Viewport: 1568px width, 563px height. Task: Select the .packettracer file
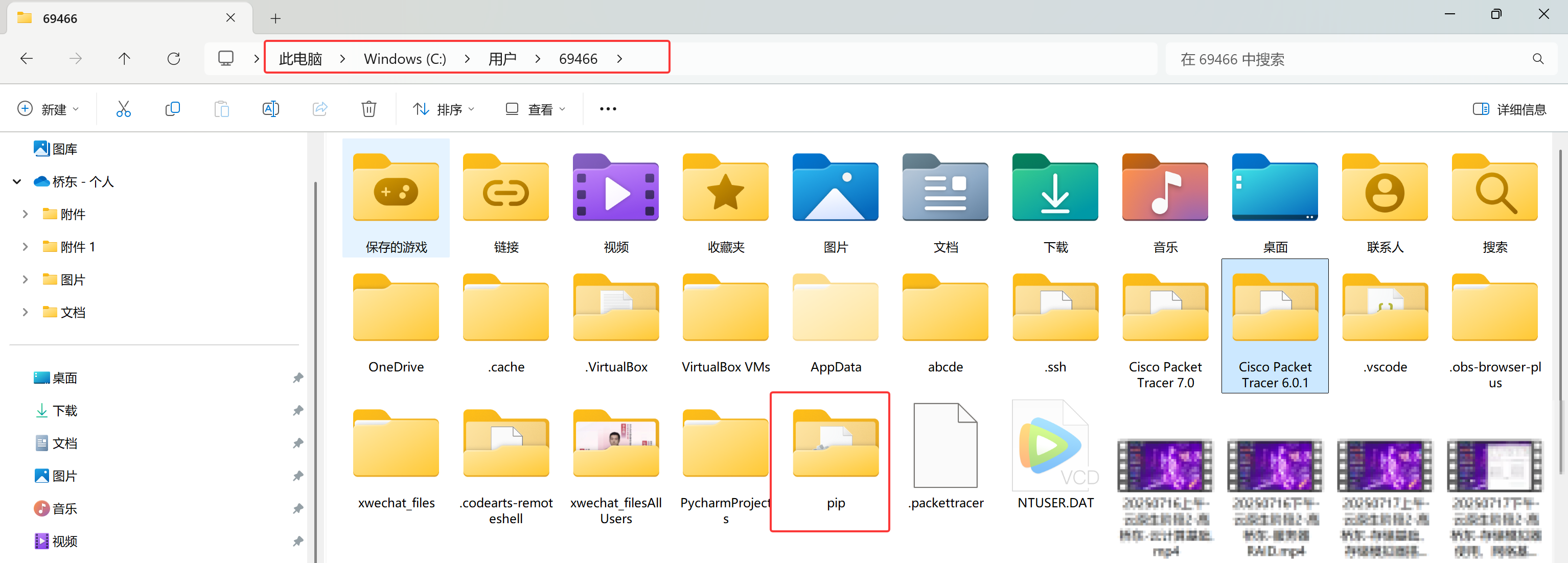(946, 456)
